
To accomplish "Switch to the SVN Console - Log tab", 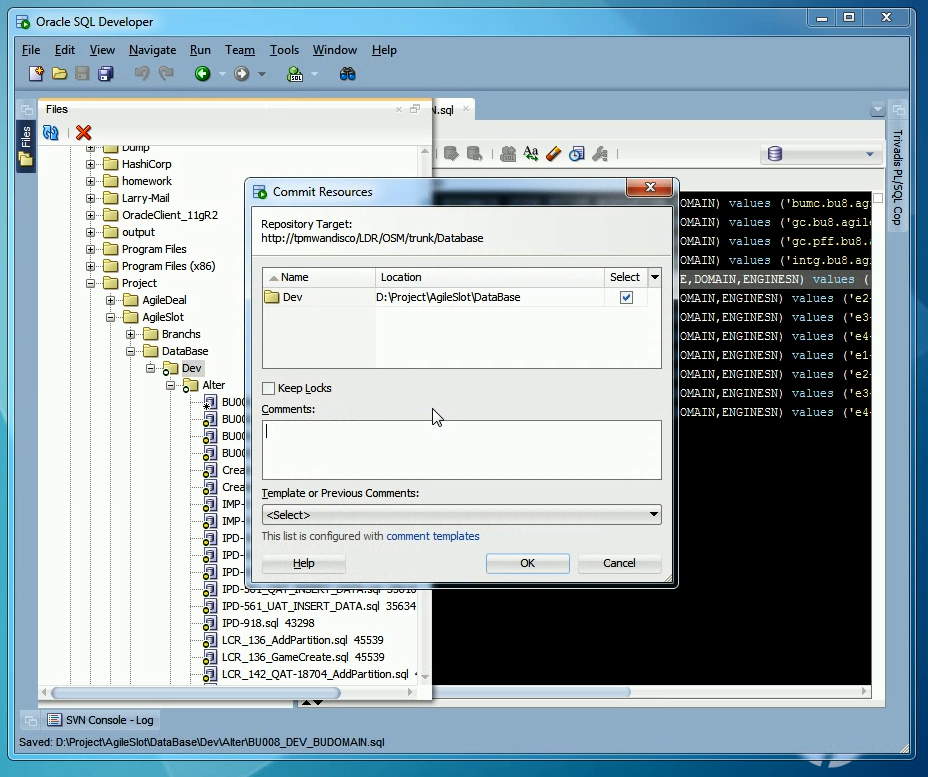I will click(x=101, y=720).
